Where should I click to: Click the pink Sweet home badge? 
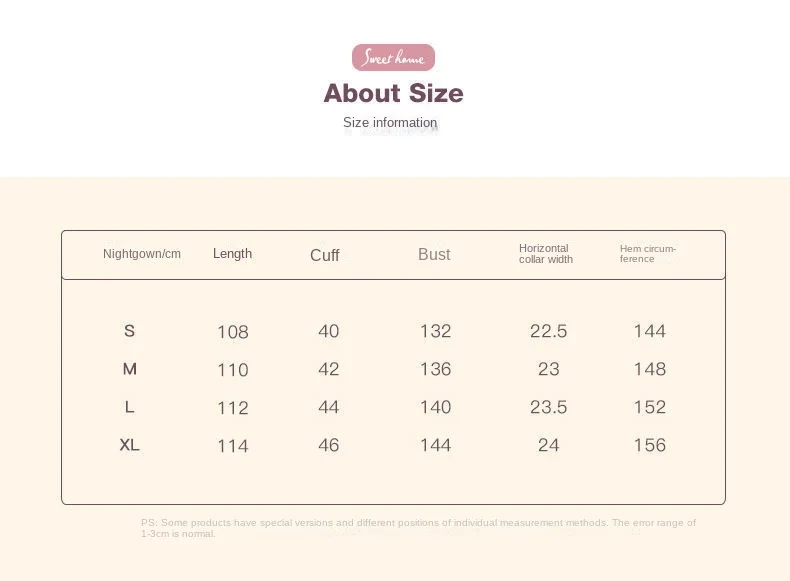393,58
